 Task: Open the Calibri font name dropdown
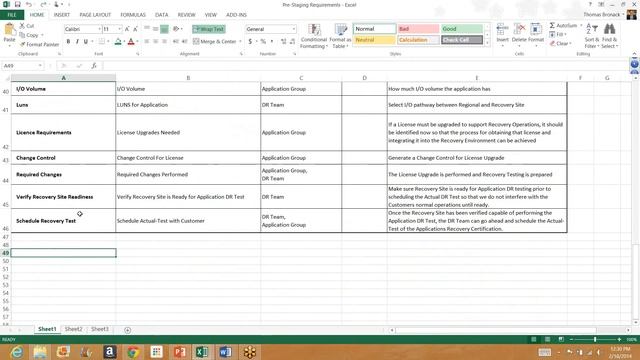coord(99,29)
